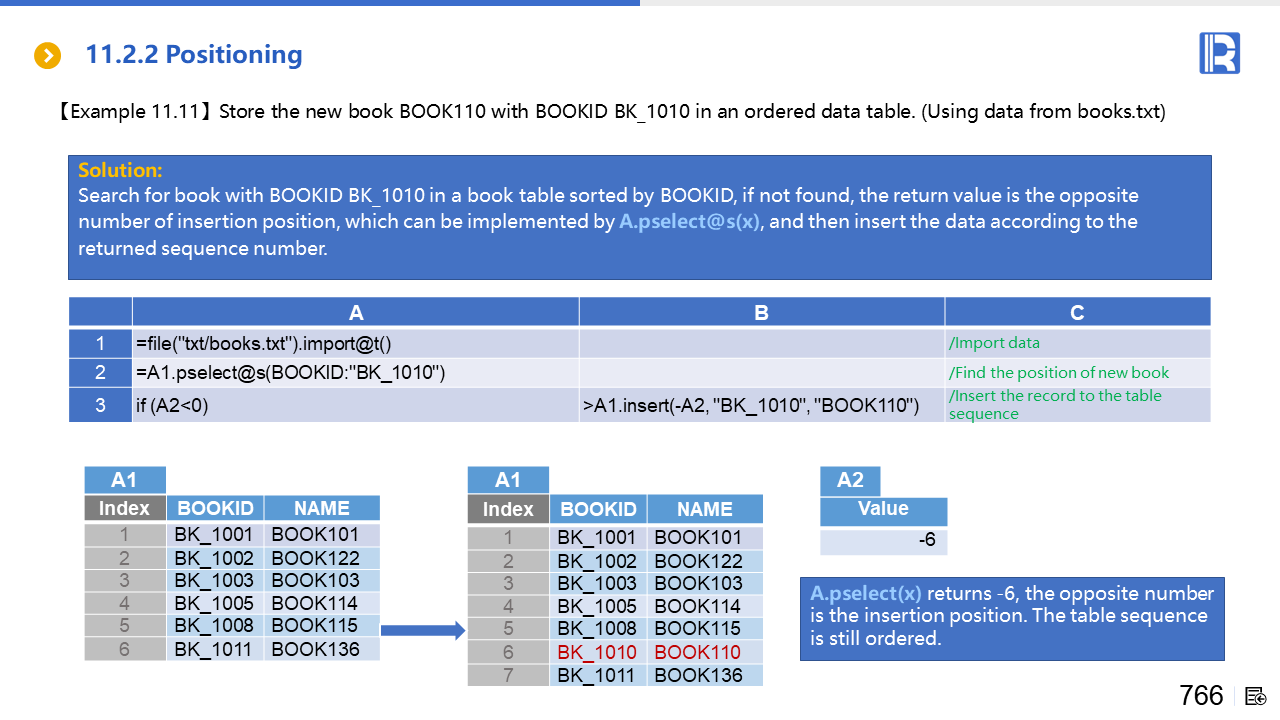
Task: Click the BOOKID header in the right A1 table
Action: pos(598,509)
